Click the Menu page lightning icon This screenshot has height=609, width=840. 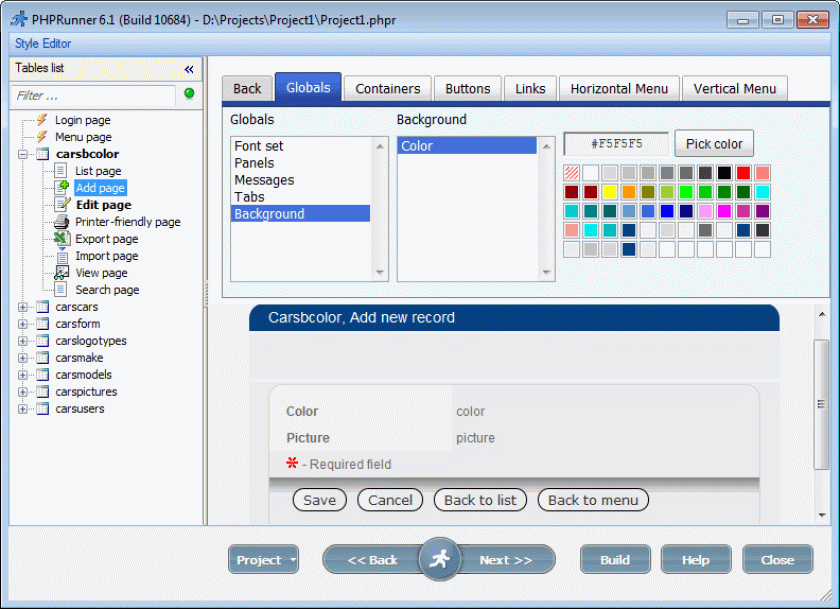[x=42, y=137]
